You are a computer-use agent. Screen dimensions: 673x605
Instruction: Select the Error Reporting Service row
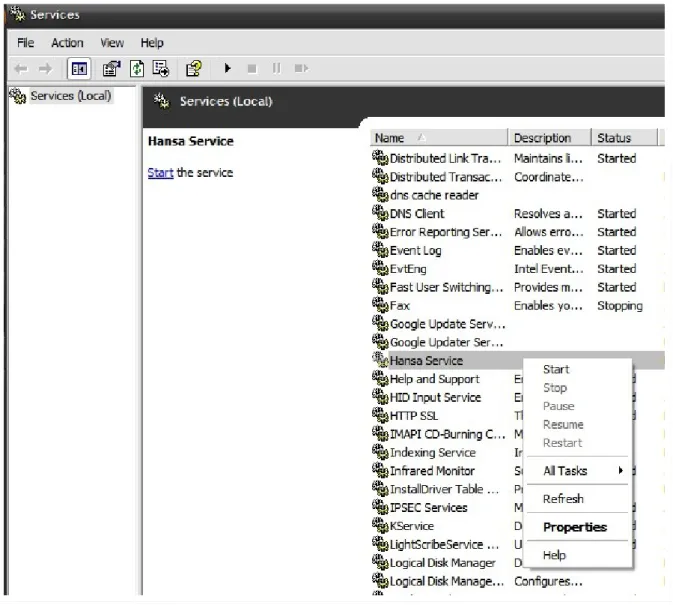click(517, 232)
